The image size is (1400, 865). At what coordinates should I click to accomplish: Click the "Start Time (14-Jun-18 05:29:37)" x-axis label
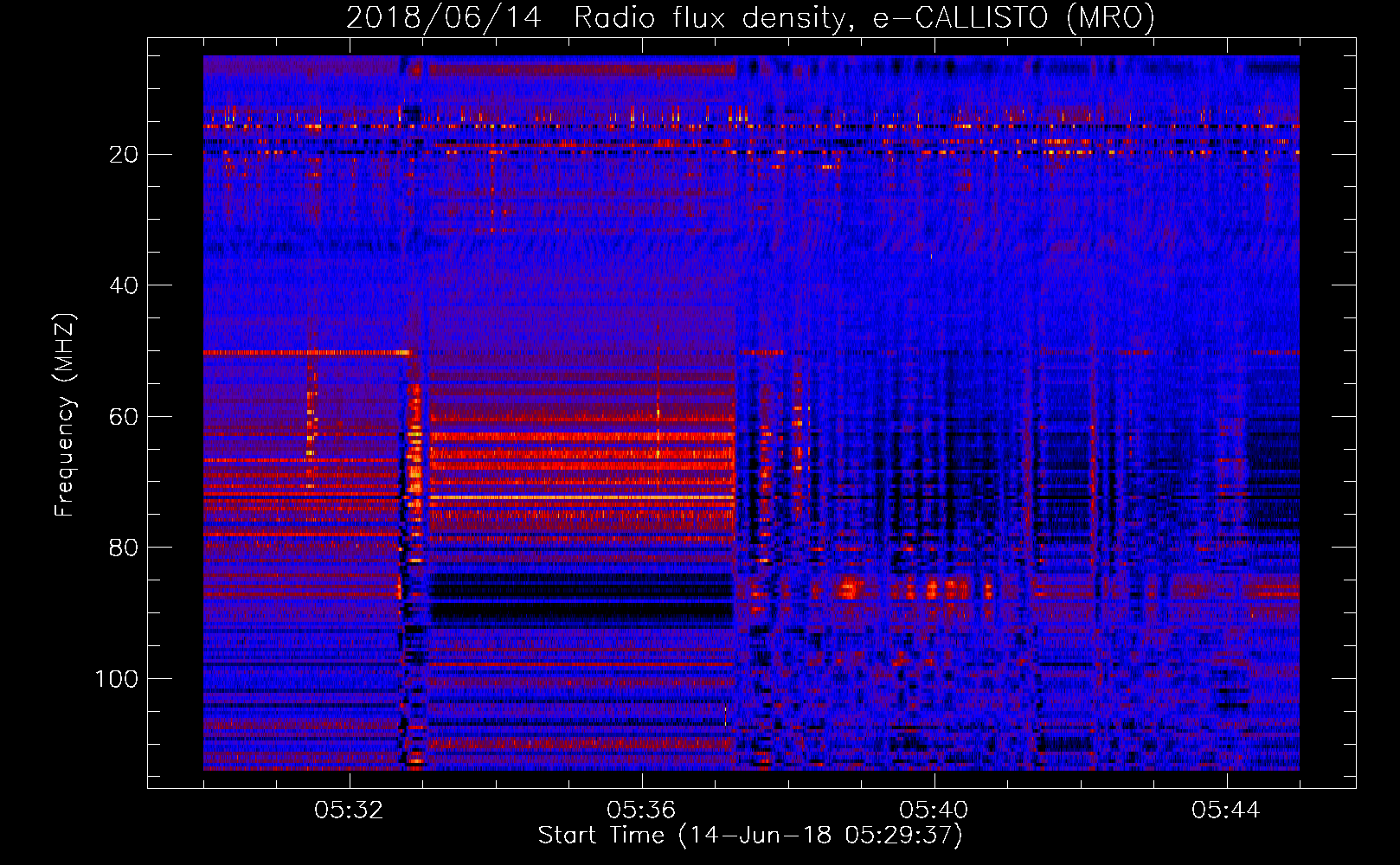point(750,836)
